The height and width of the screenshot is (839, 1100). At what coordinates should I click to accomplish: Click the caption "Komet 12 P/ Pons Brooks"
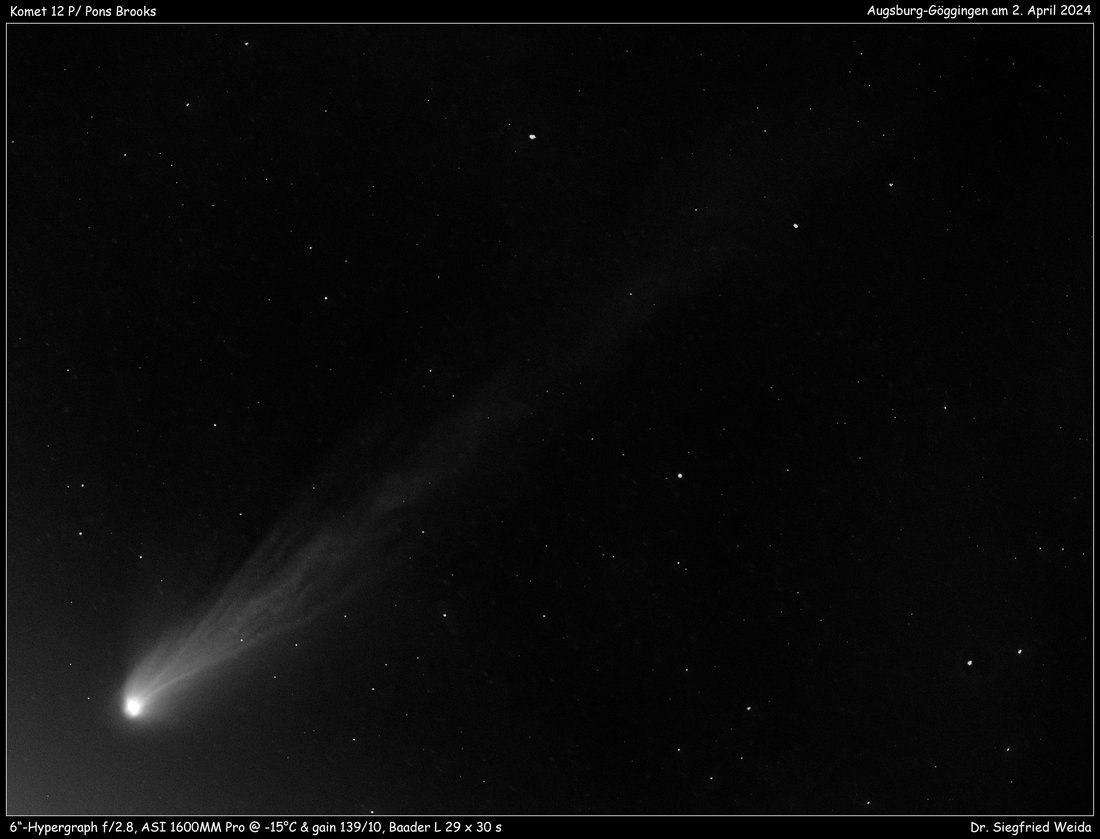point(83,11)
